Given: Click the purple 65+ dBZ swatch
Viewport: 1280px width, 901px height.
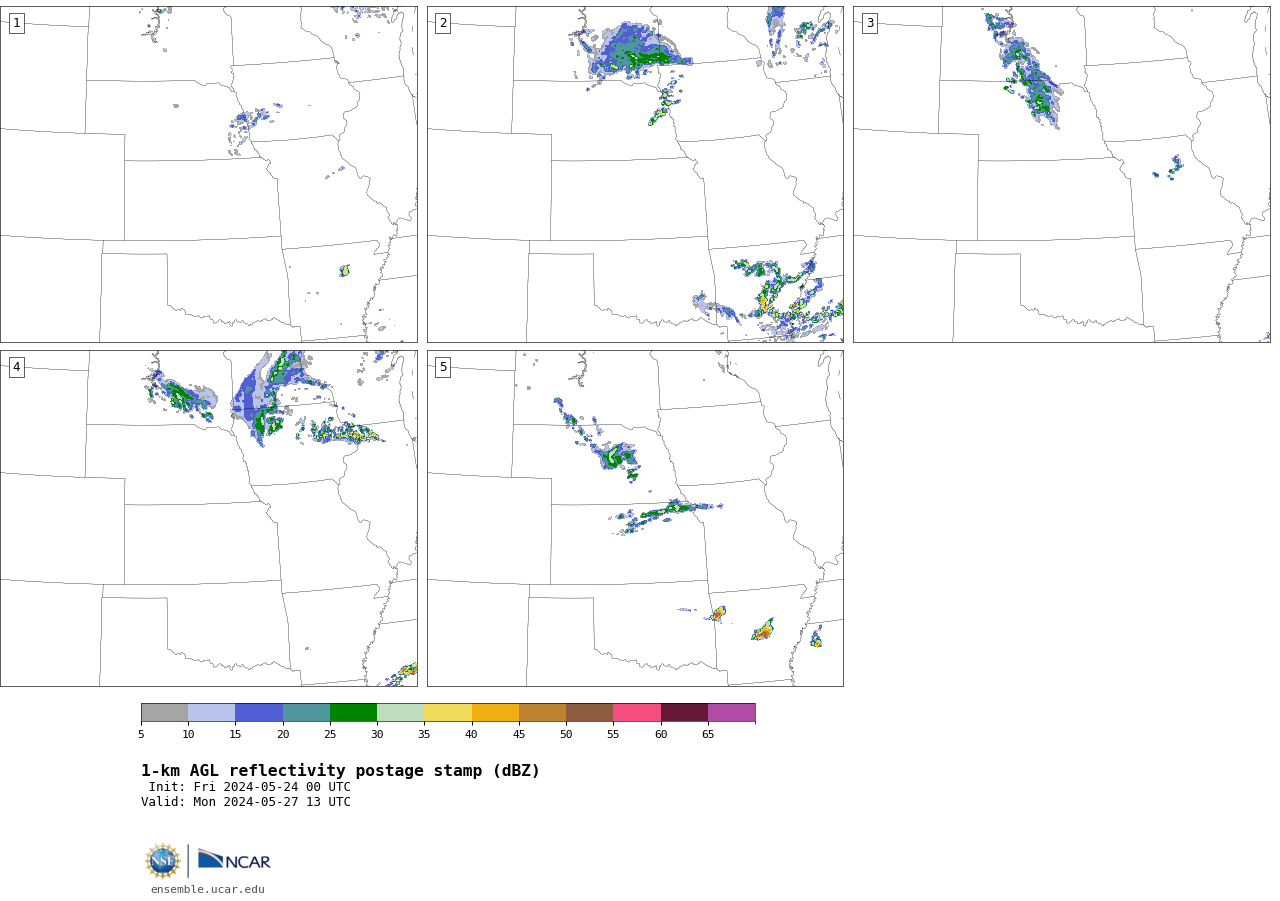Looking at the screenshot, I should (x=732, y=712).
